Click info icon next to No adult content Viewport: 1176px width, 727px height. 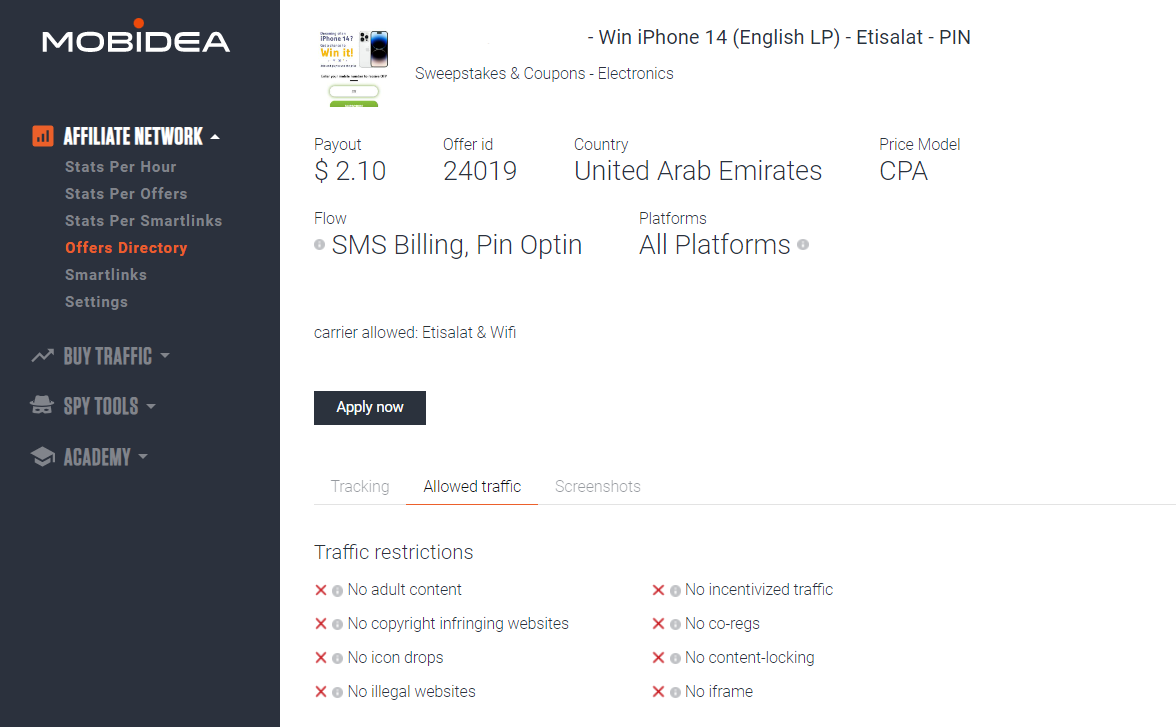[338, 591]
